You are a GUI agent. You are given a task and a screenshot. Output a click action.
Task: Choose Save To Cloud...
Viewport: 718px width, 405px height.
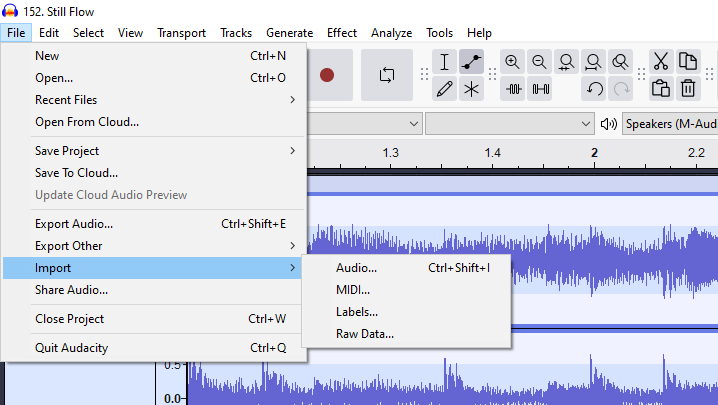click(153, 173)
